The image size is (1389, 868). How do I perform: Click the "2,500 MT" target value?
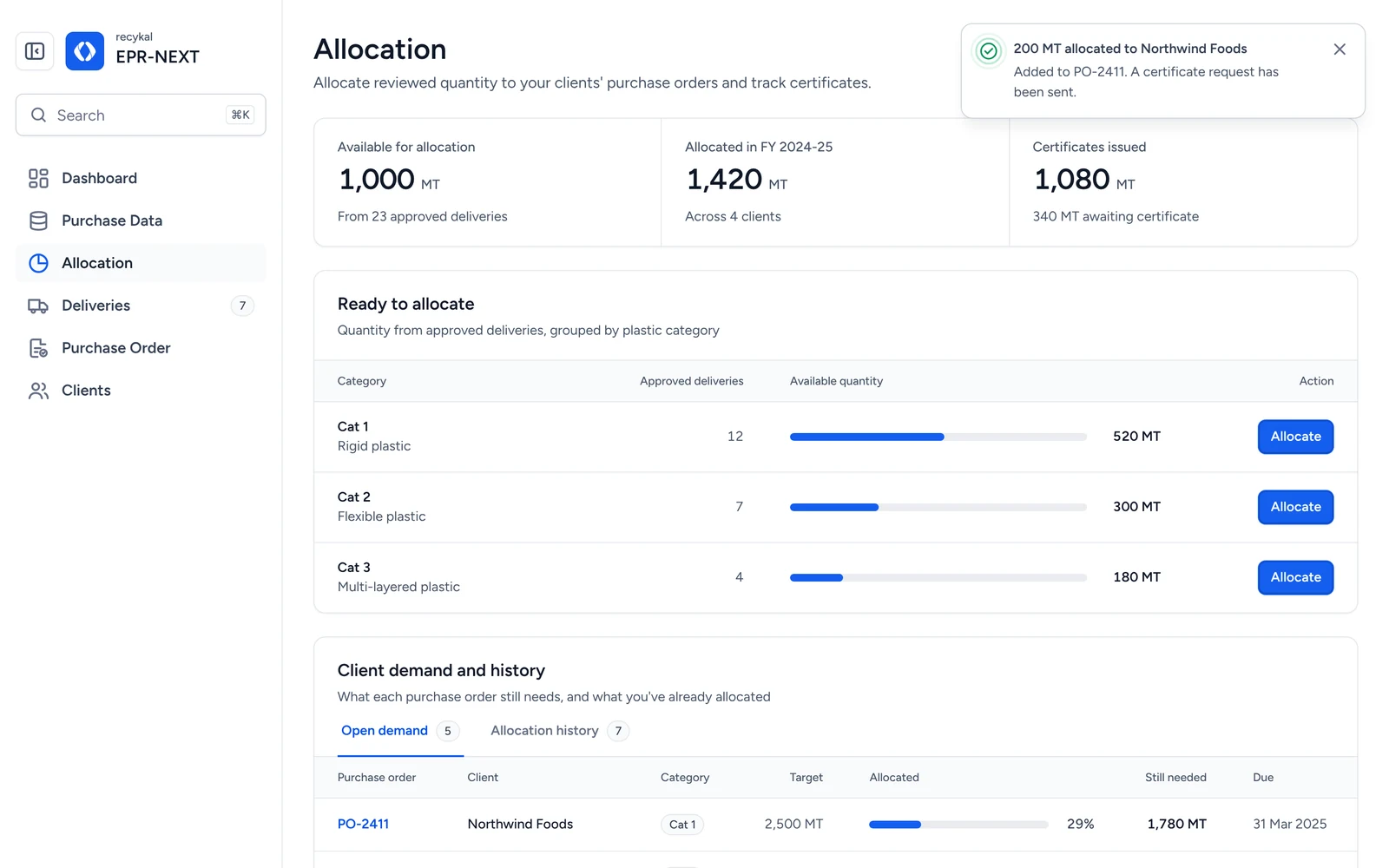pos(793,824)
